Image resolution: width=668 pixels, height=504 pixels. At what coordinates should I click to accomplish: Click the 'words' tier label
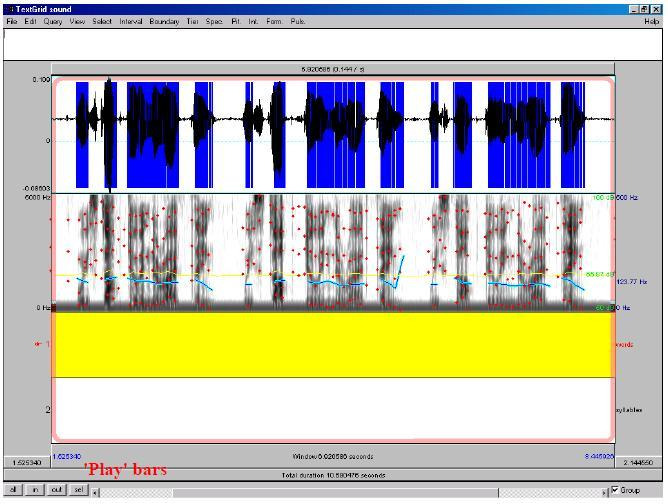pos(625,344)
